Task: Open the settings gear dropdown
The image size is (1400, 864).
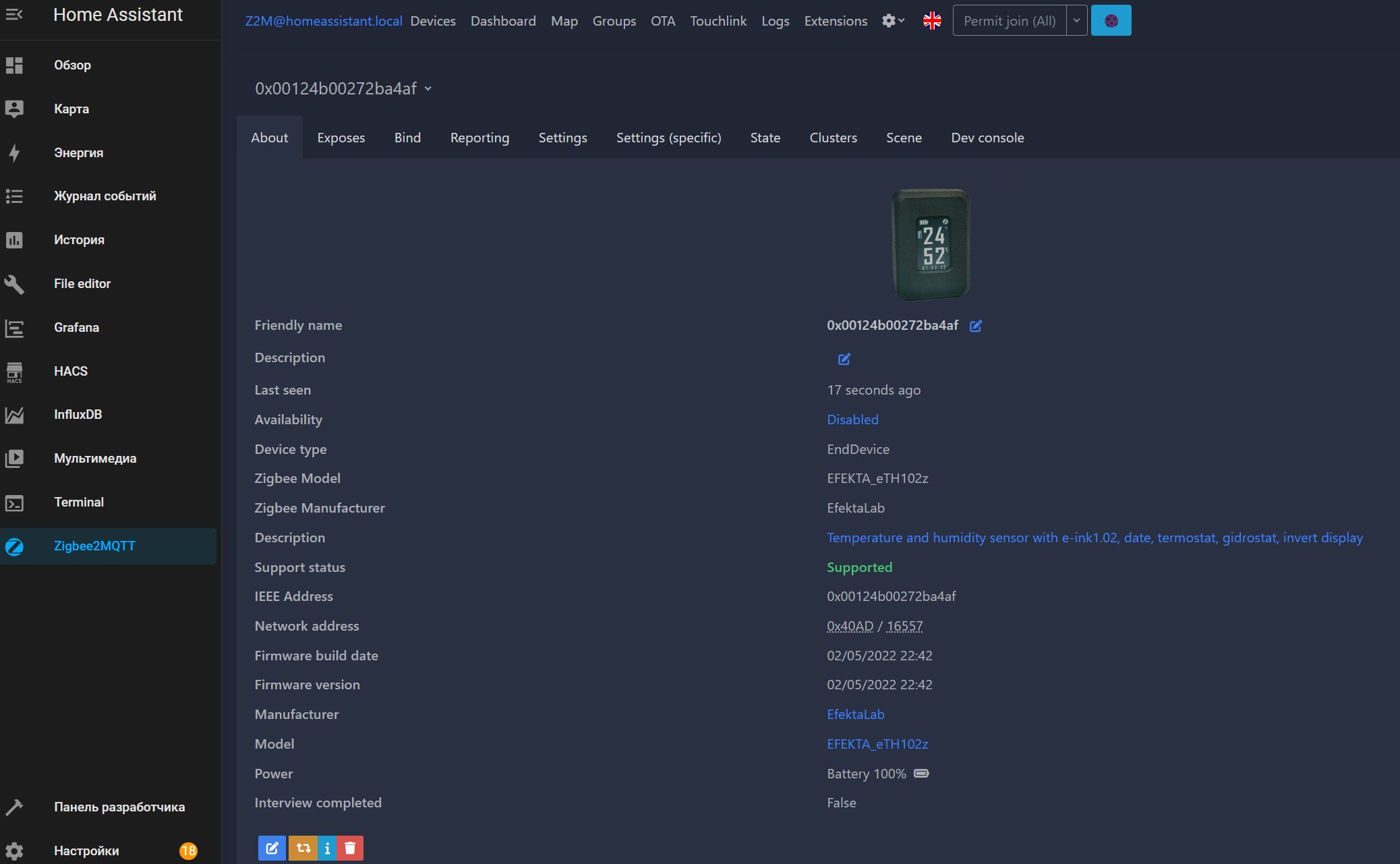Action: click(893, 21)
